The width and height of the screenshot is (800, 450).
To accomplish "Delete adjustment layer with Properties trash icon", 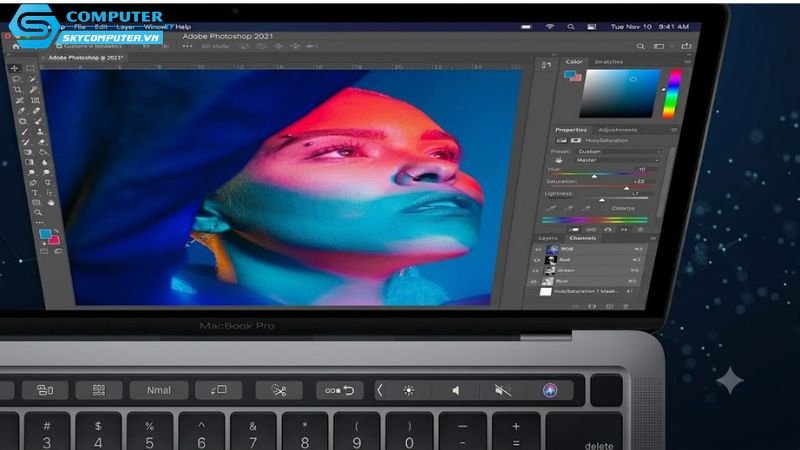I will click(x=641, y=229).
